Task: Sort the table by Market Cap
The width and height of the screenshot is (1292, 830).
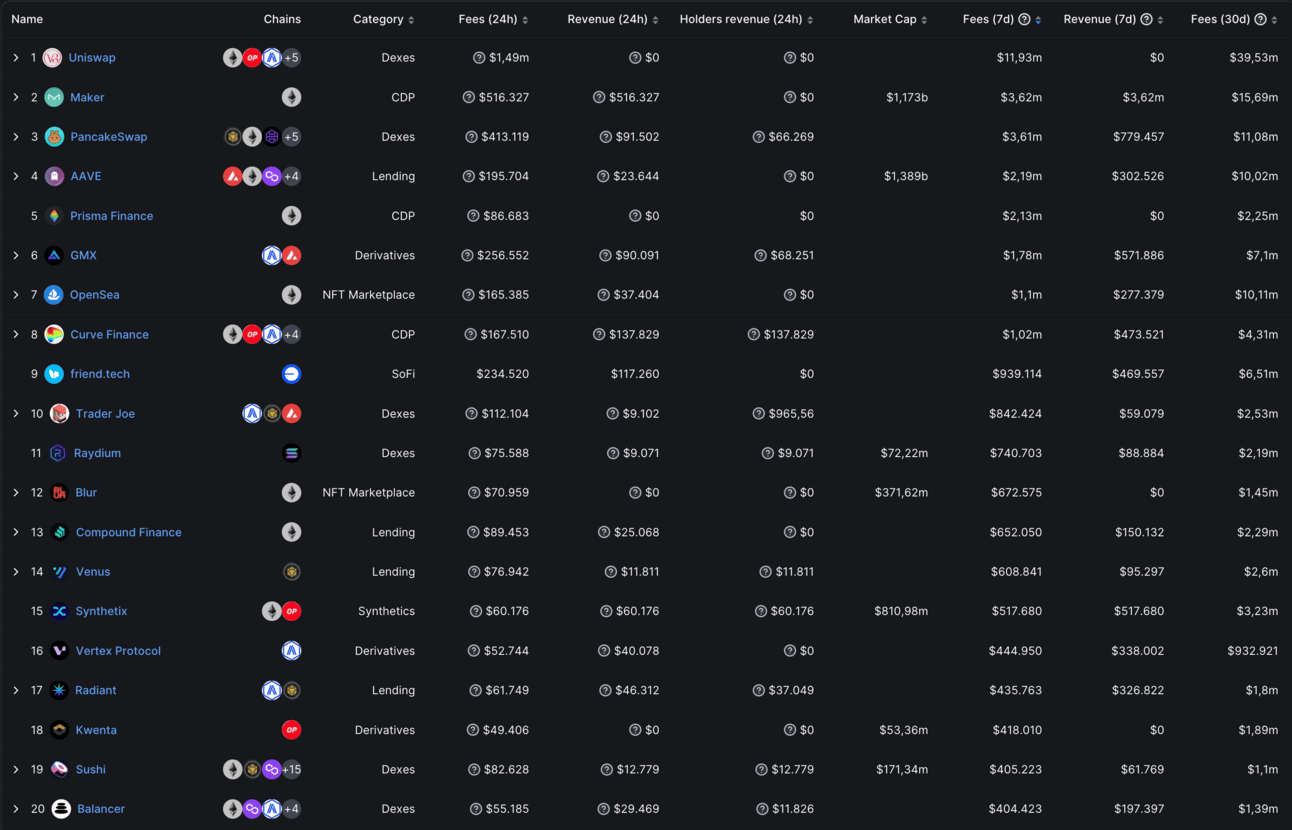Action: pos(891,19)
